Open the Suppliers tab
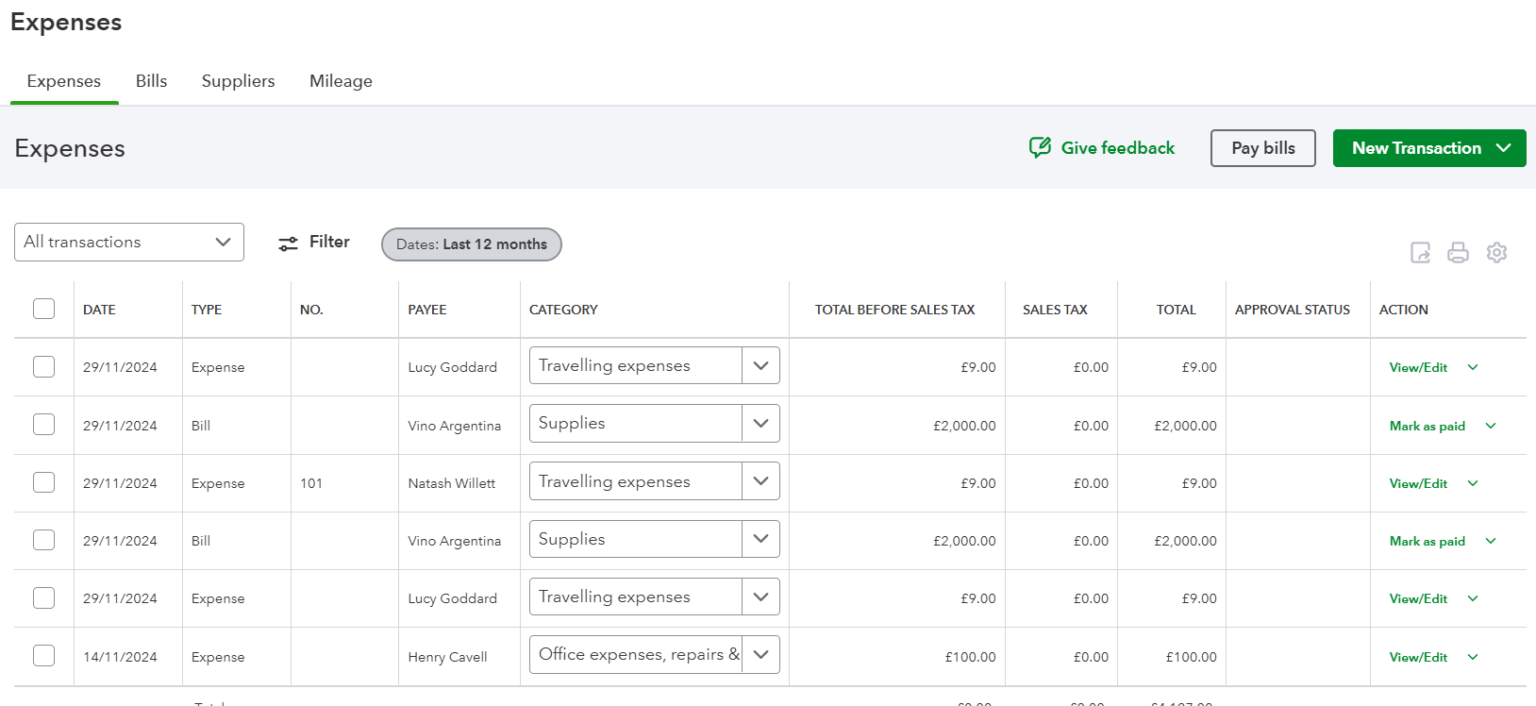 (238, 81)
